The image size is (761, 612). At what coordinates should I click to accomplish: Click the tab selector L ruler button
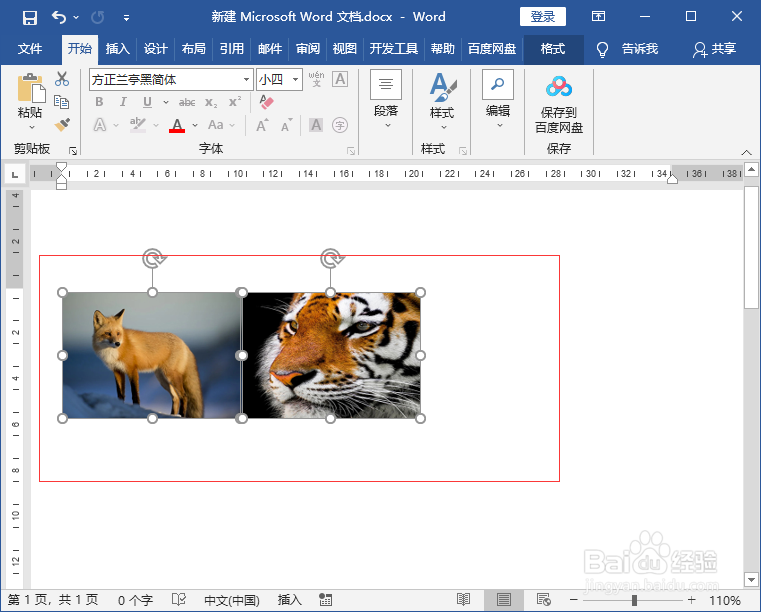click(x=15, y=174)
